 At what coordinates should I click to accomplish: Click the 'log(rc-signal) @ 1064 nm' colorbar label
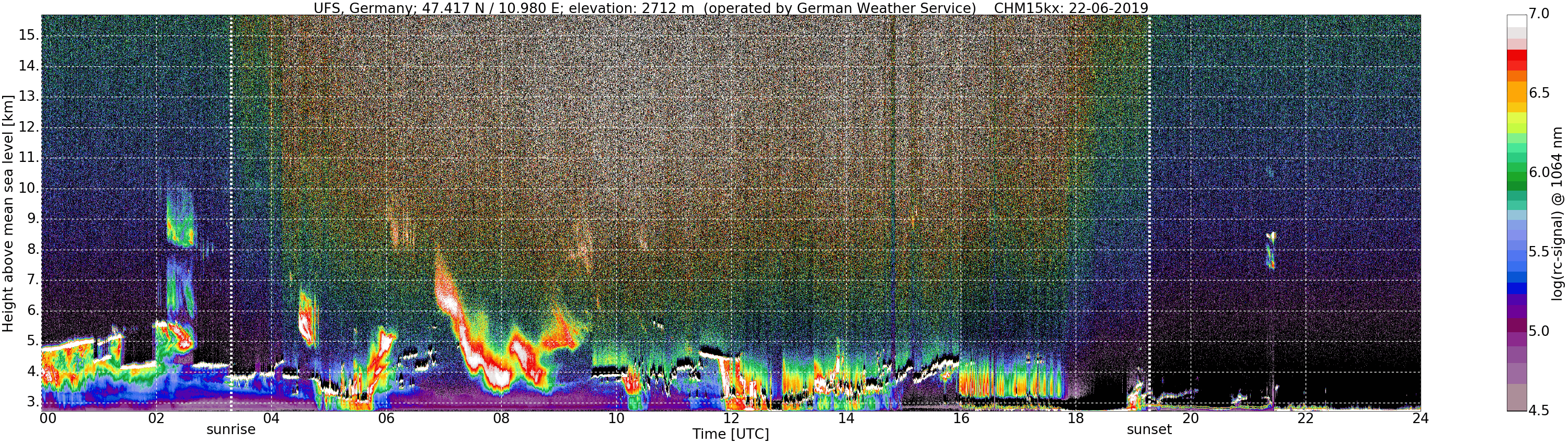tap(1557, 213)
